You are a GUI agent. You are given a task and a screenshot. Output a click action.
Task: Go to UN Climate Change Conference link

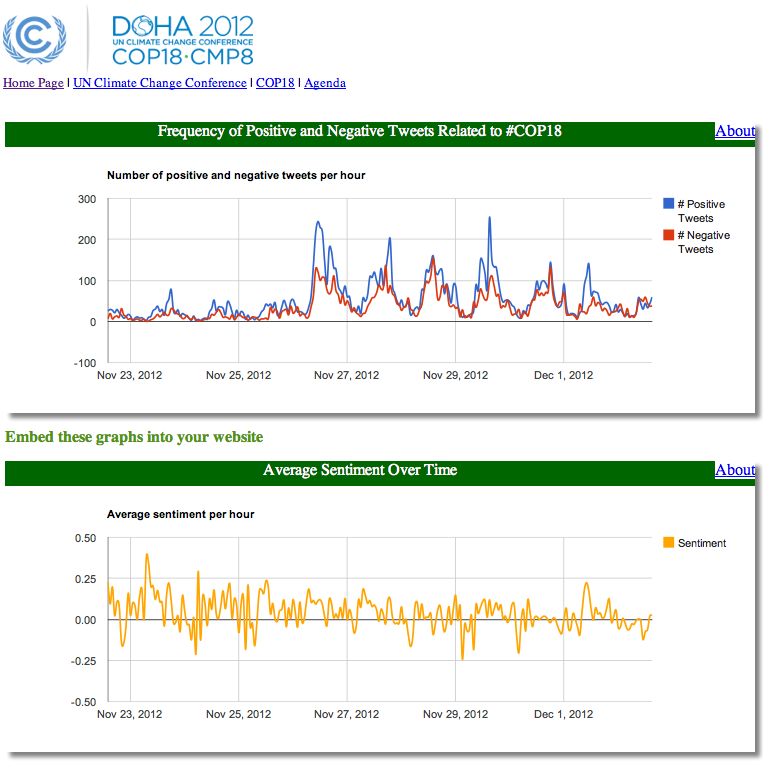[x=160, y=83]
